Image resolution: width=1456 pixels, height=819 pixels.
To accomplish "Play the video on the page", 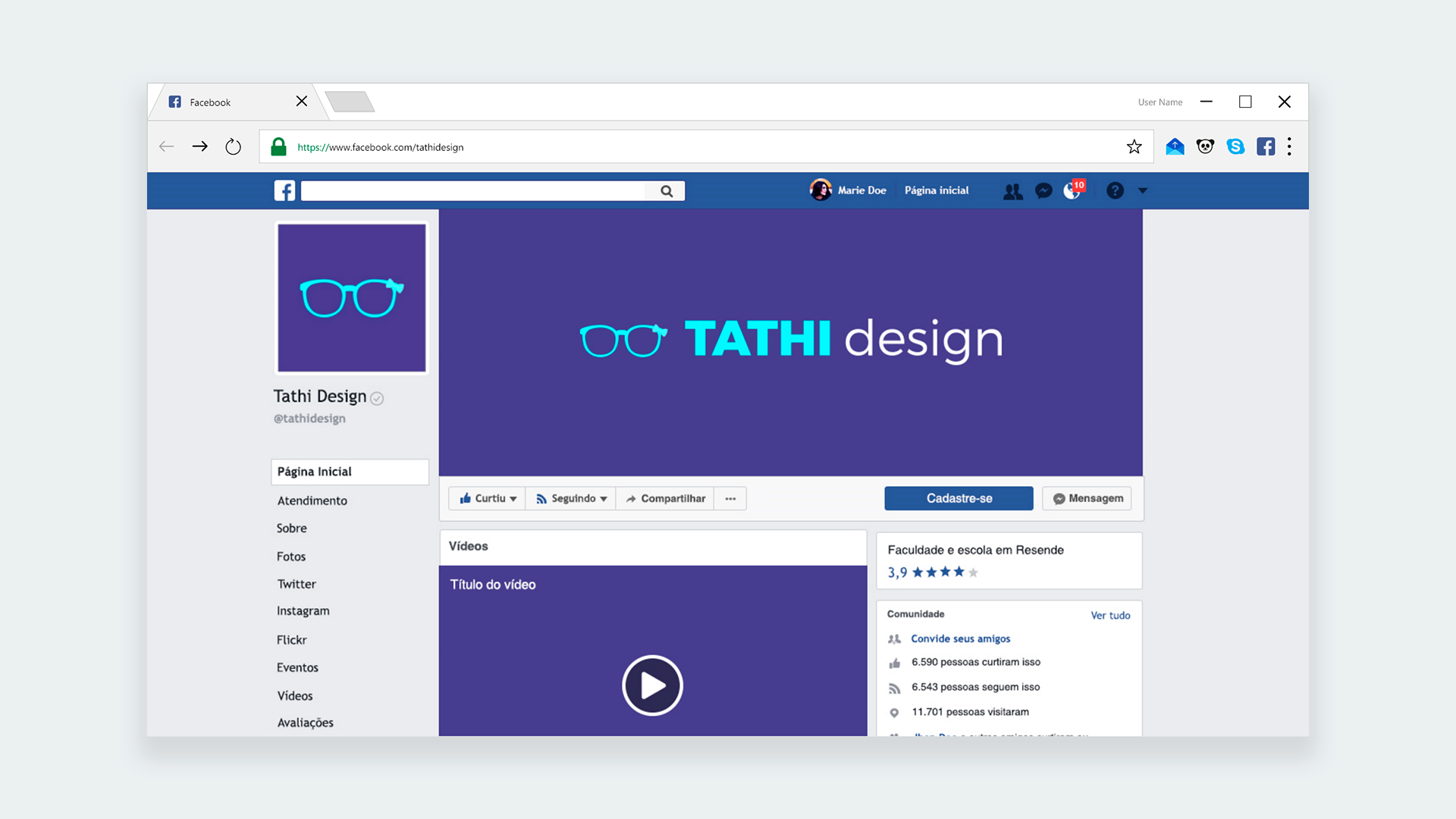I will (x=651, y=685).
